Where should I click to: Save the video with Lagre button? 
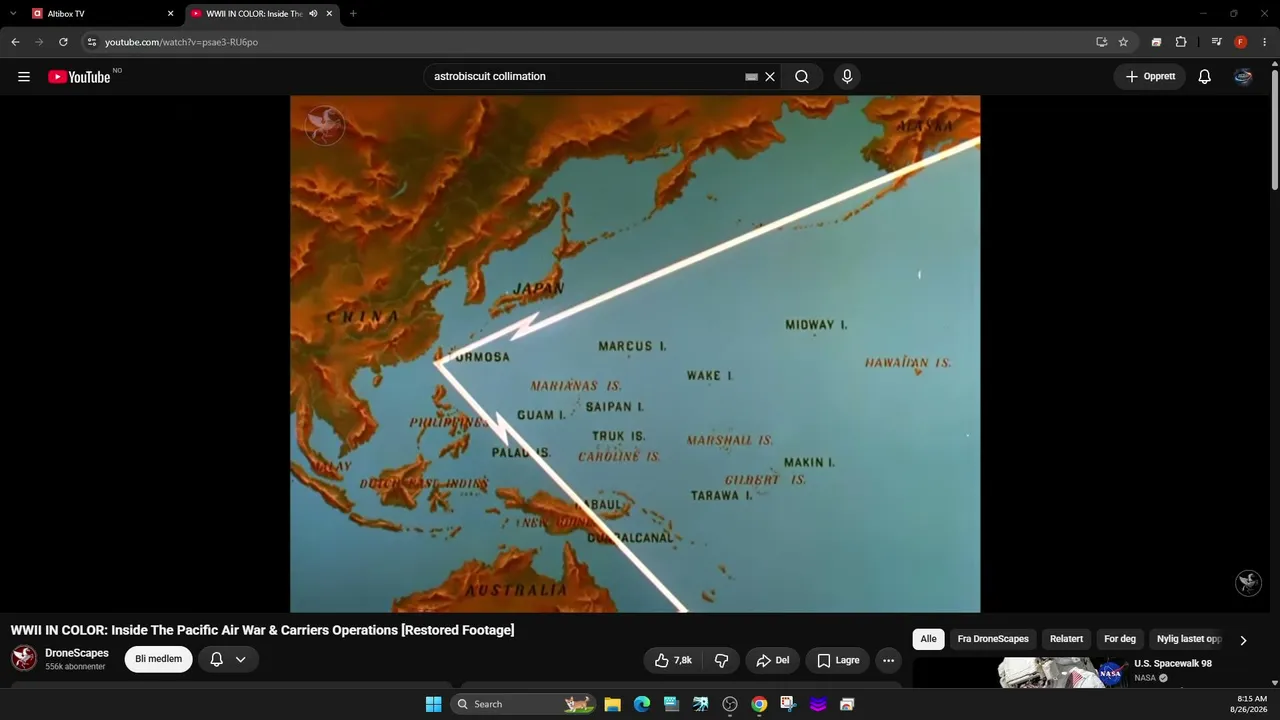pos(837,660)
